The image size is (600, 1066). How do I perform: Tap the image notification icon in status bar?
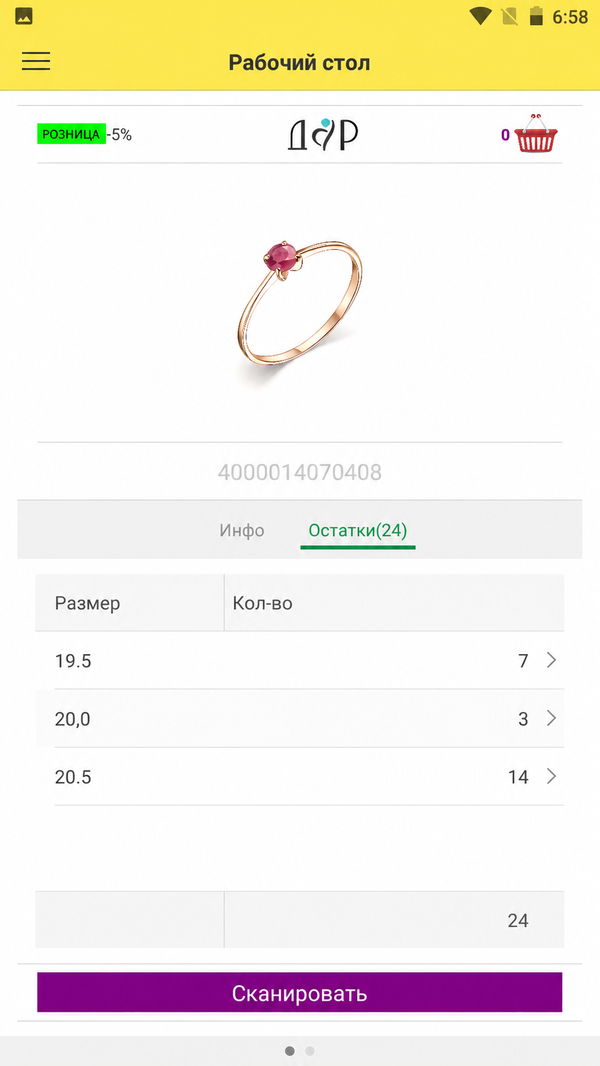24,16
